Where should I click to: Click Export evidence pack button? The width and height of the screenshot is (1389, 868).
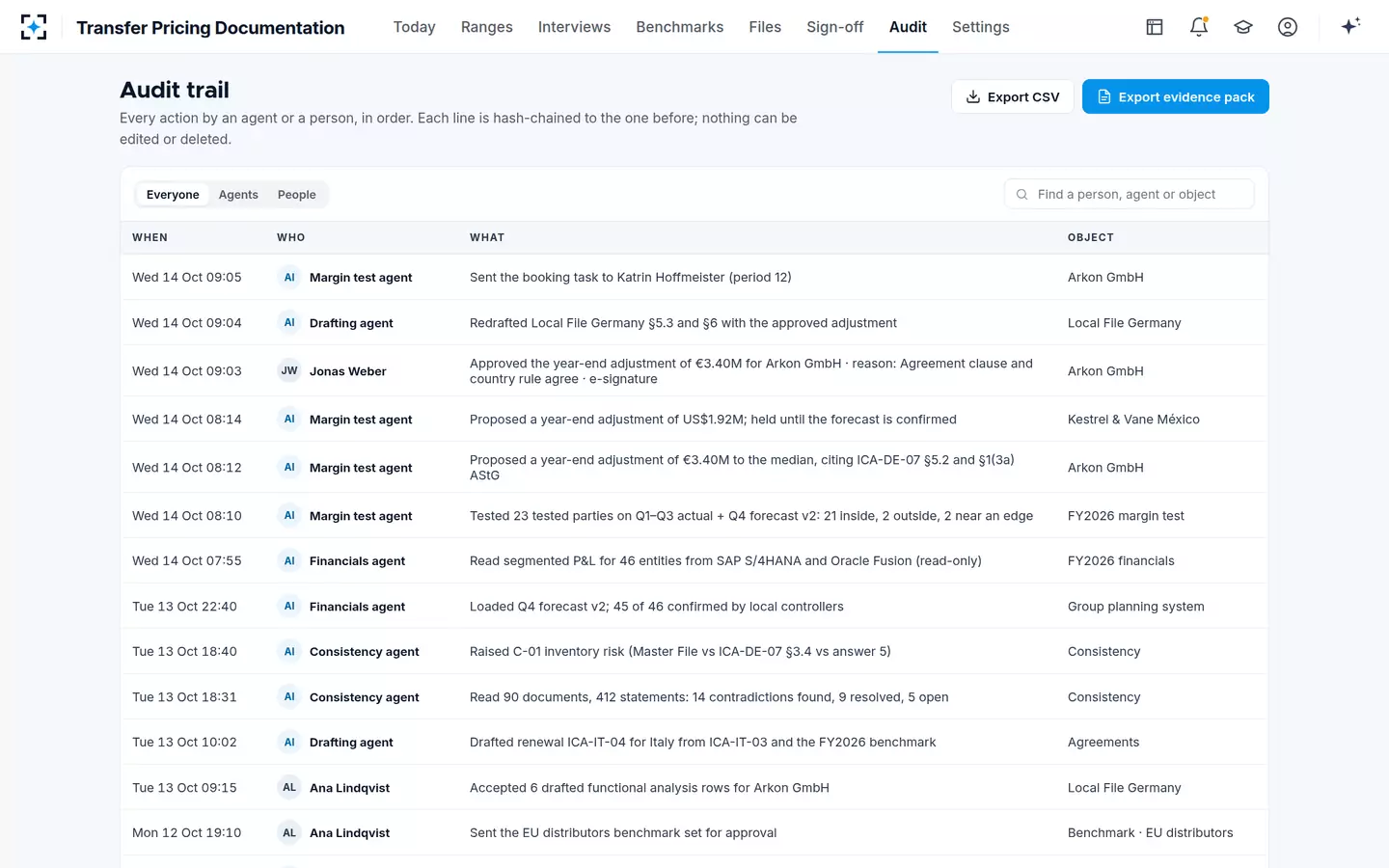[x=1176, y=96]
